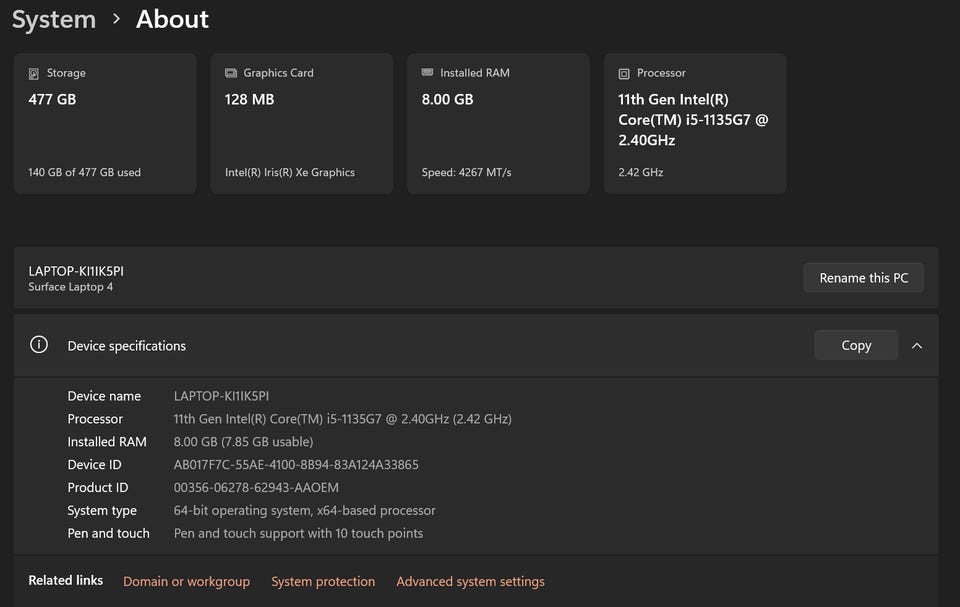This screenshot has height=607, width=960.
Task: Collapse the Device specifications section
Action: tap(917, 346)
